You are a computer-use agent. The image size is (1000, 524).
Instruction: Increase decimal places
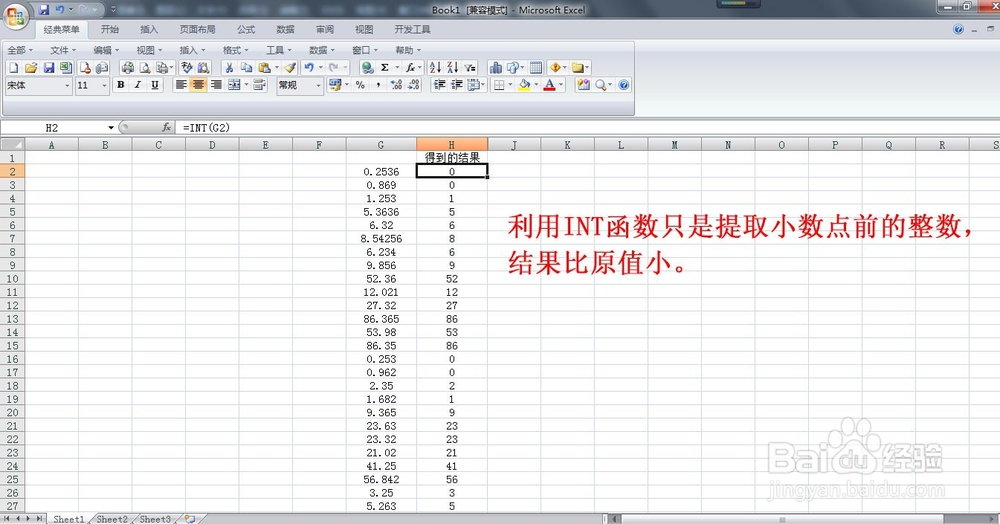(396, 85)
